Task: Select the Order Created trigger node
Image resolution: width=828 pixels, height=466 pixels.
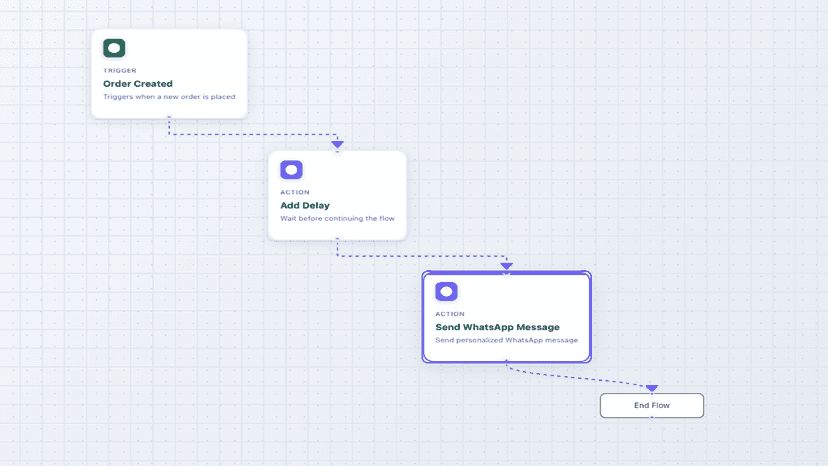Action: (x=169, y=73)
